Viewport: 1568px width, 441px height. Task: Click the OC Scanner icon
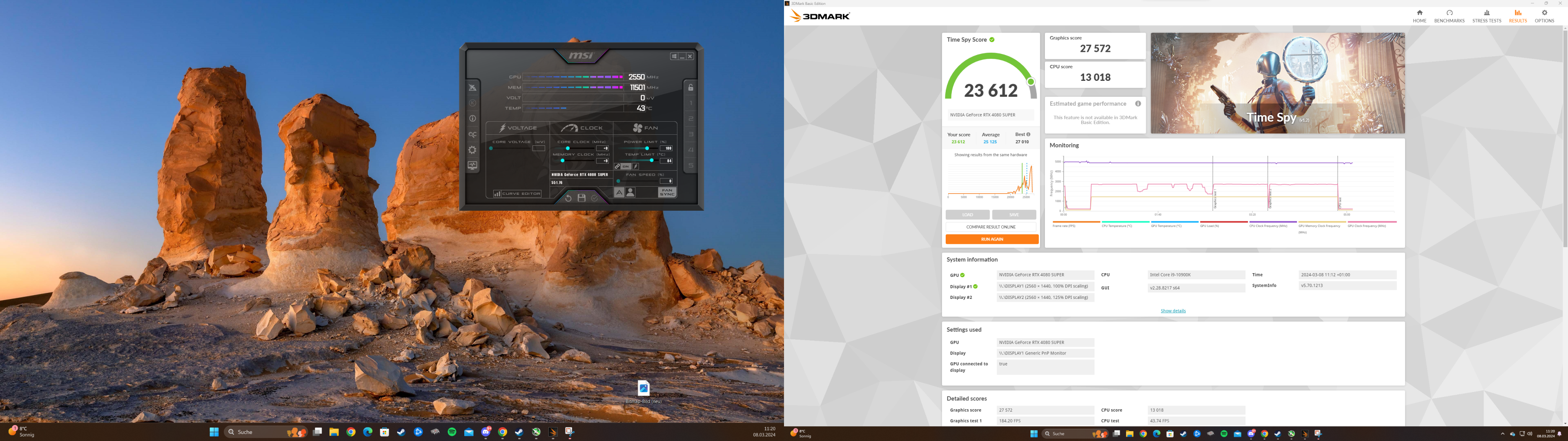472,135
